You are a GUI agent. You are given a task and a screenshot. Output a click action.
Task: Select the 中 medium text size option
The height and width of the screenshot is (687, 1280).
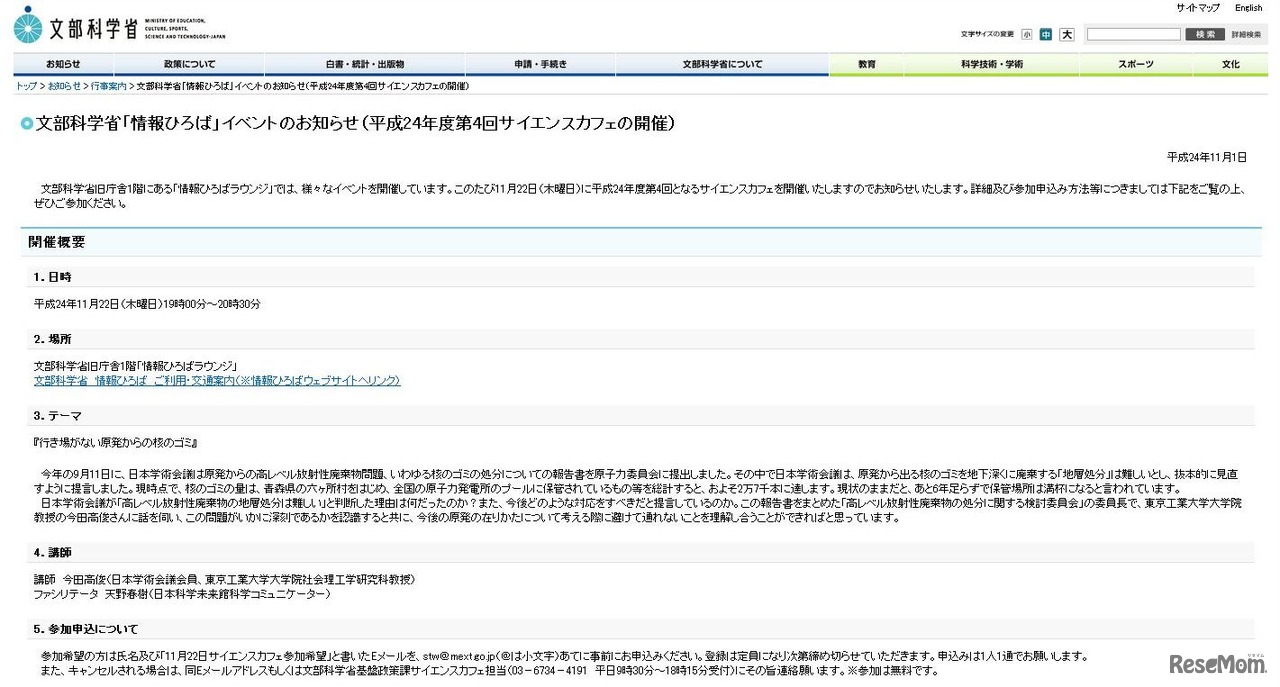[1046, 34]
